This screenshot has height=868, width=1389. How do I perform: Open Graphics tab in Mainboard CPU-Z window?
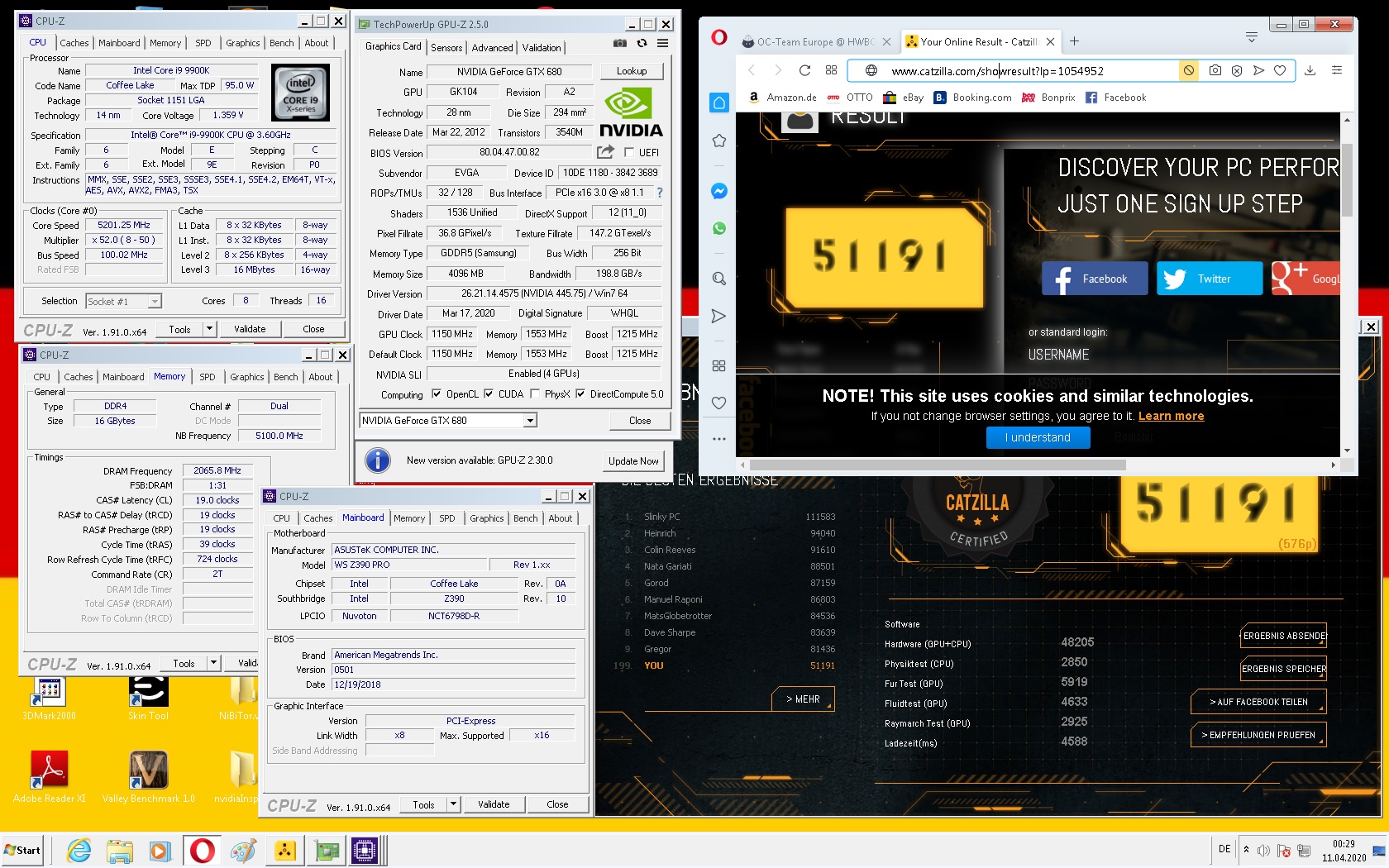pyautogui.click(x=487, y=518)
